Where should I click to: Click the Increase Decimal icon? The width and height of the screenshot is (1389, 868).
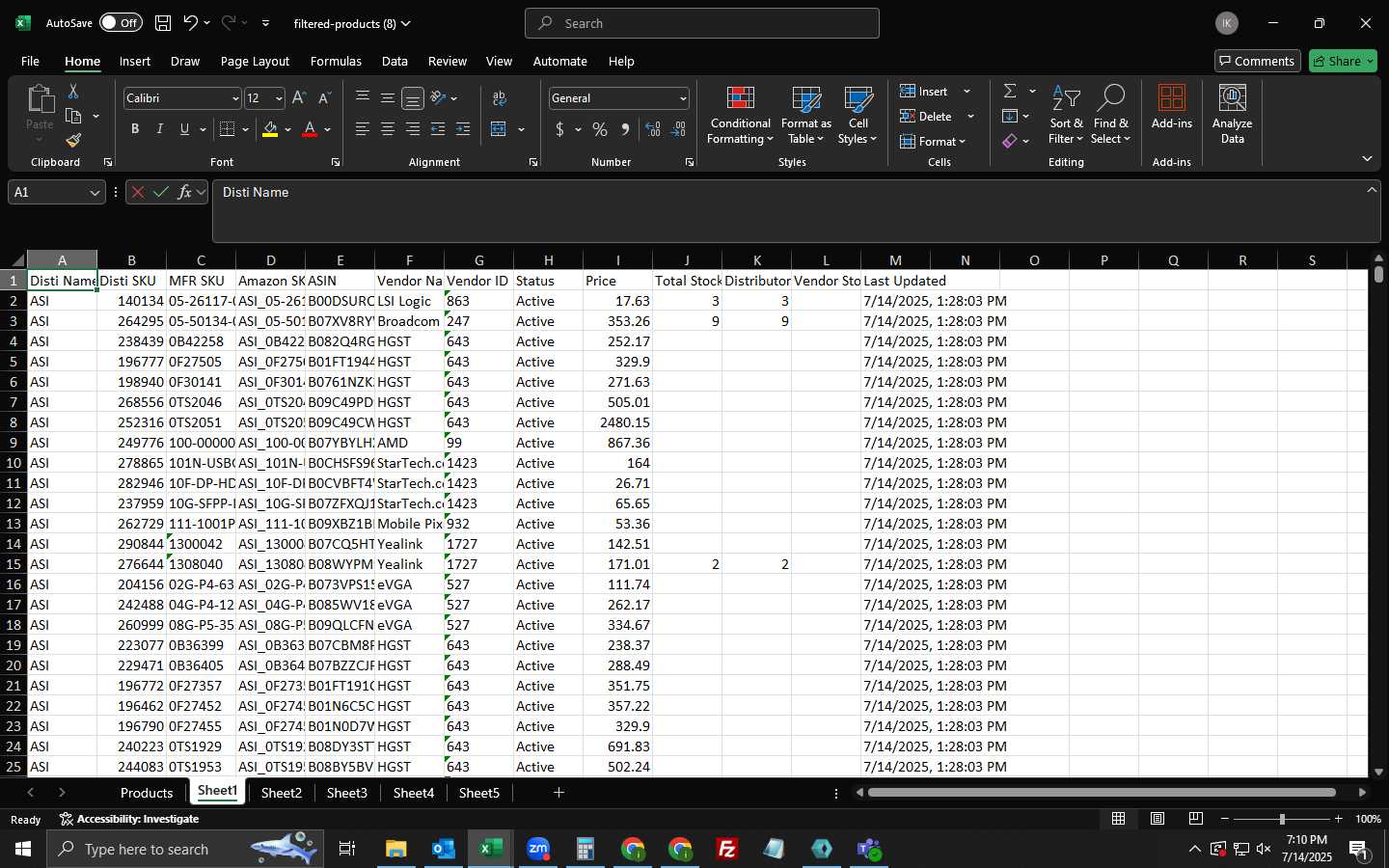(653, 129)
